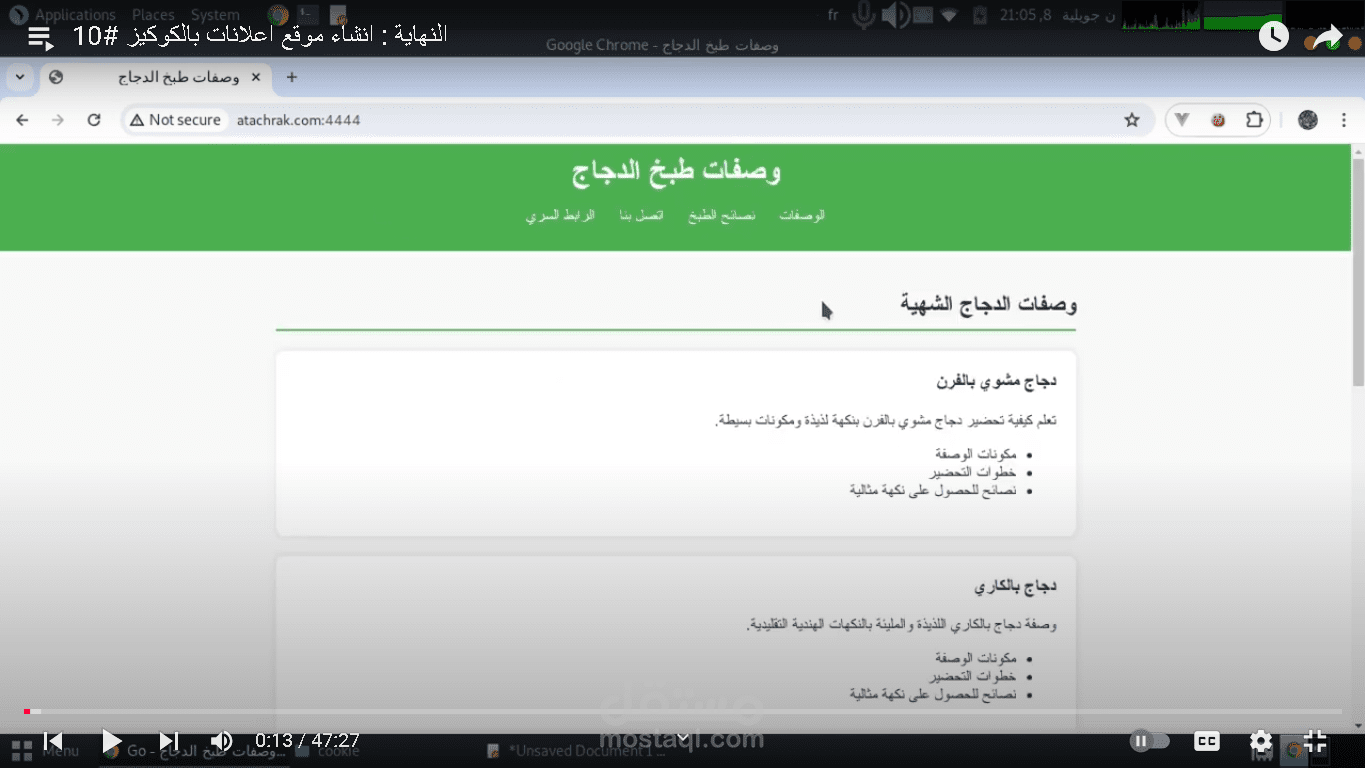Click the Chrome profile avatar
This screenshot has width=1365, height=768.
[x=1308, y=120]
